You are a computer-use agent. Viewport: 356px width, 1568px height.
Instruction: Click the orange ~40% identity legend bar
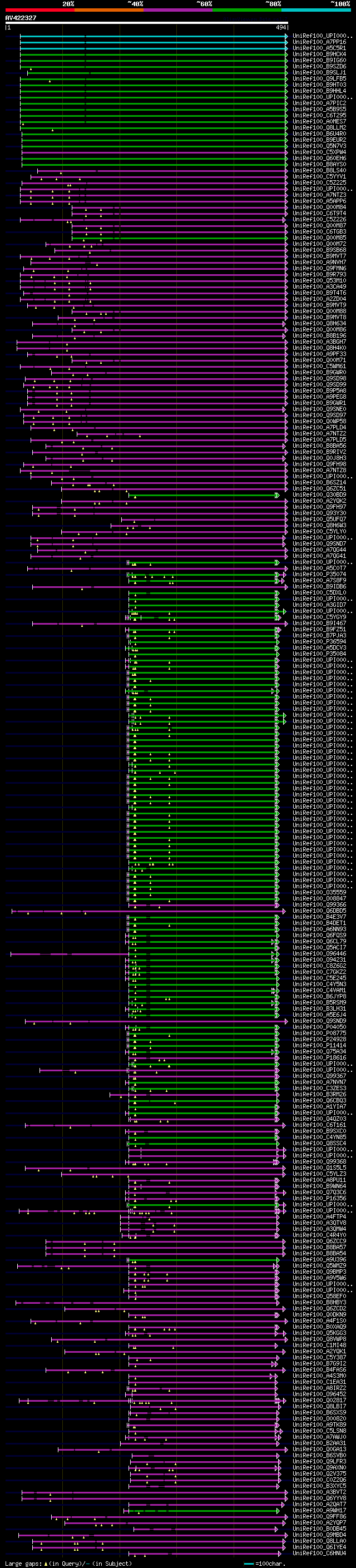click(x=109, y=10)
